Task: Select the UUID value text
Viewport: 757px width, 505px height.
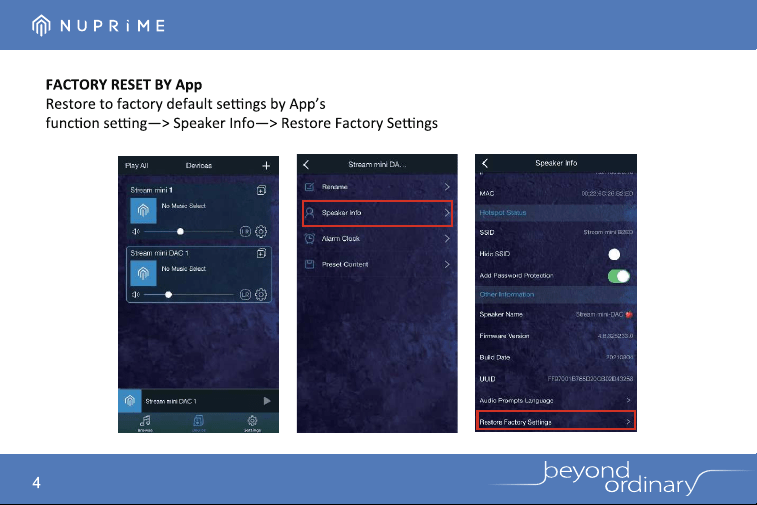Action: [590, 379]
